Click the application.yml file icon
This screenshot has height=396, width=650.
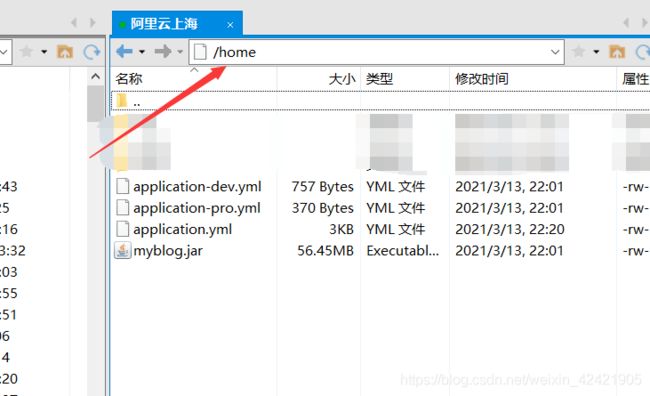click(123, 229)
